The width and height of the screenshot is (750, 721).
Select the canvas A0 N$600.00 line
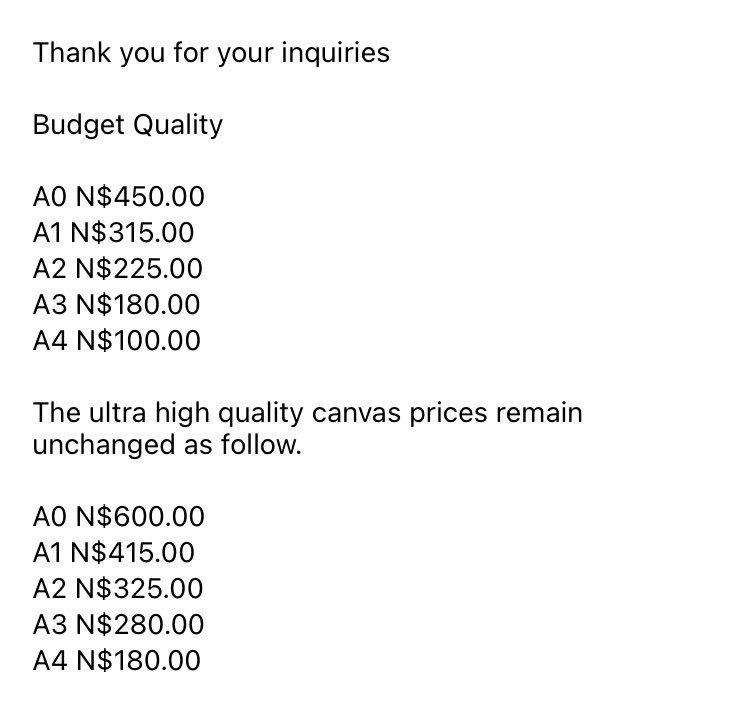(119, 516)
